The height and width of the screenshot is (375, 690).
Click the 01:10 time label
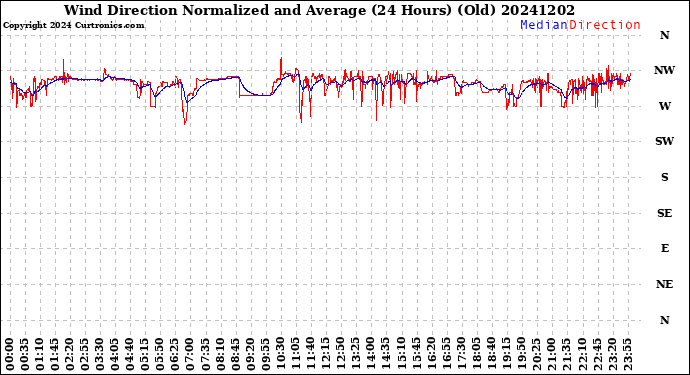pos(40,355)
